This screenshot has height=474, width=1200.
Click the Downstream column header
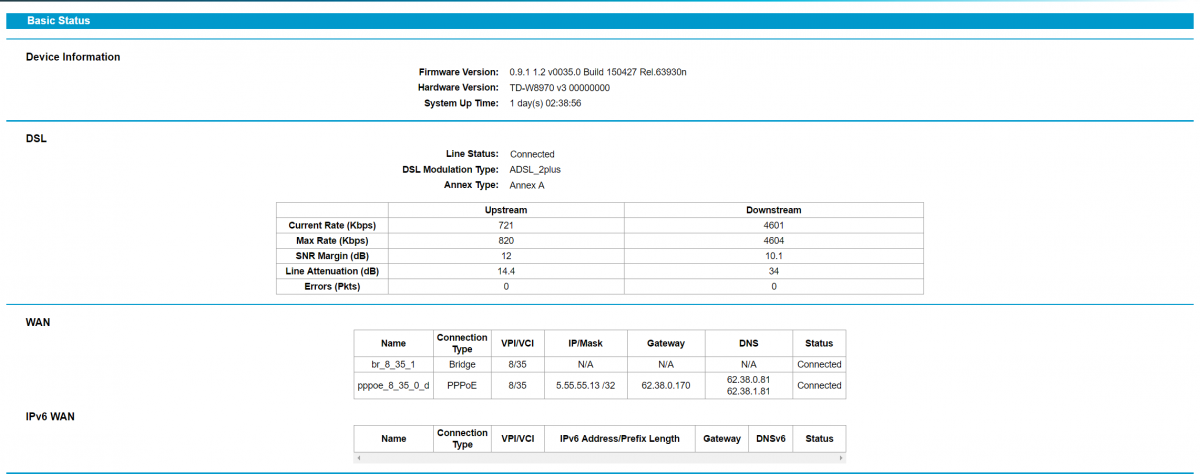(773, 210)
